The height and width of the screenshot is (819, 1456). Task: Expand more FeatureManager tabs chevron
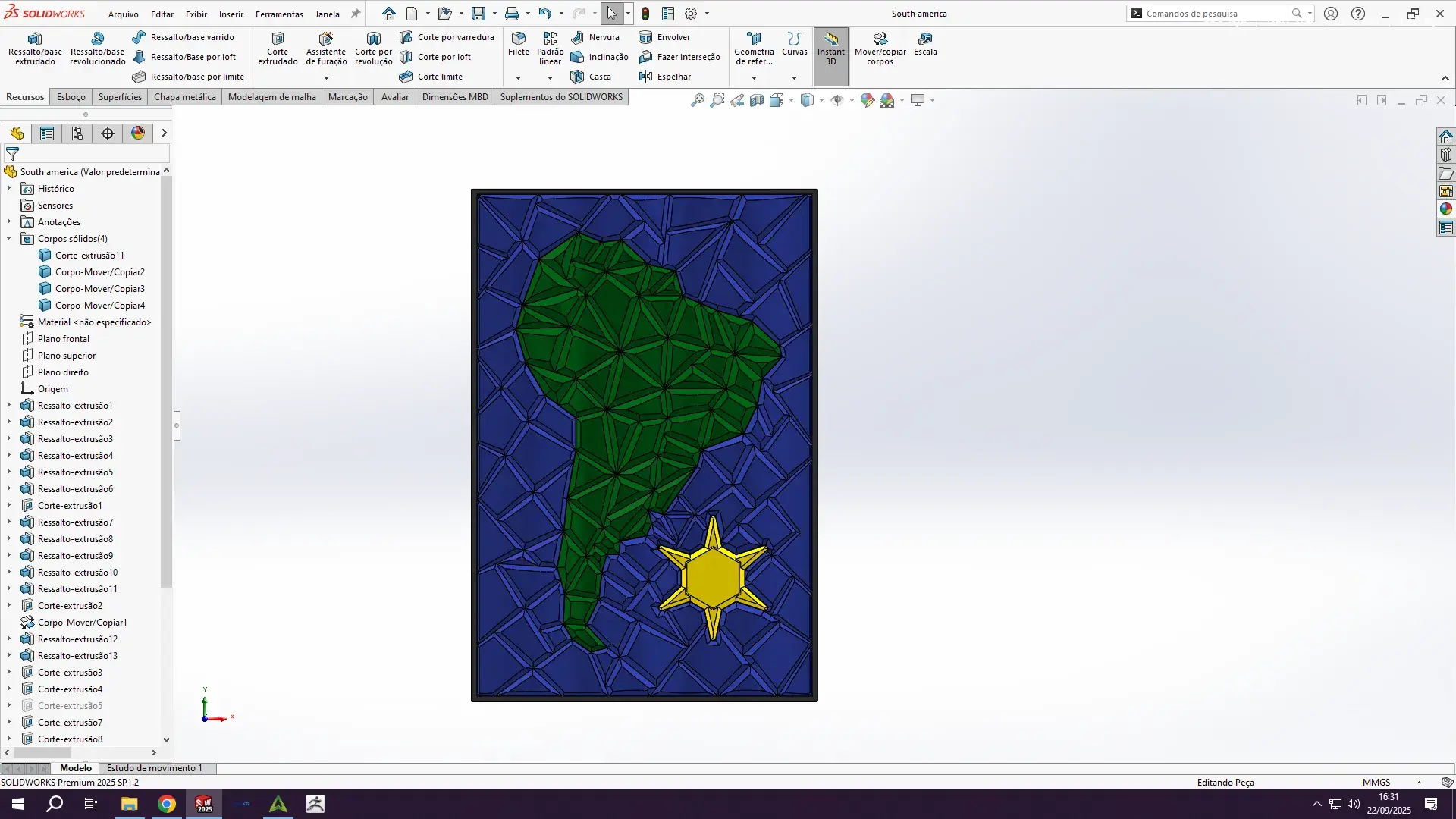coord(164,133)
